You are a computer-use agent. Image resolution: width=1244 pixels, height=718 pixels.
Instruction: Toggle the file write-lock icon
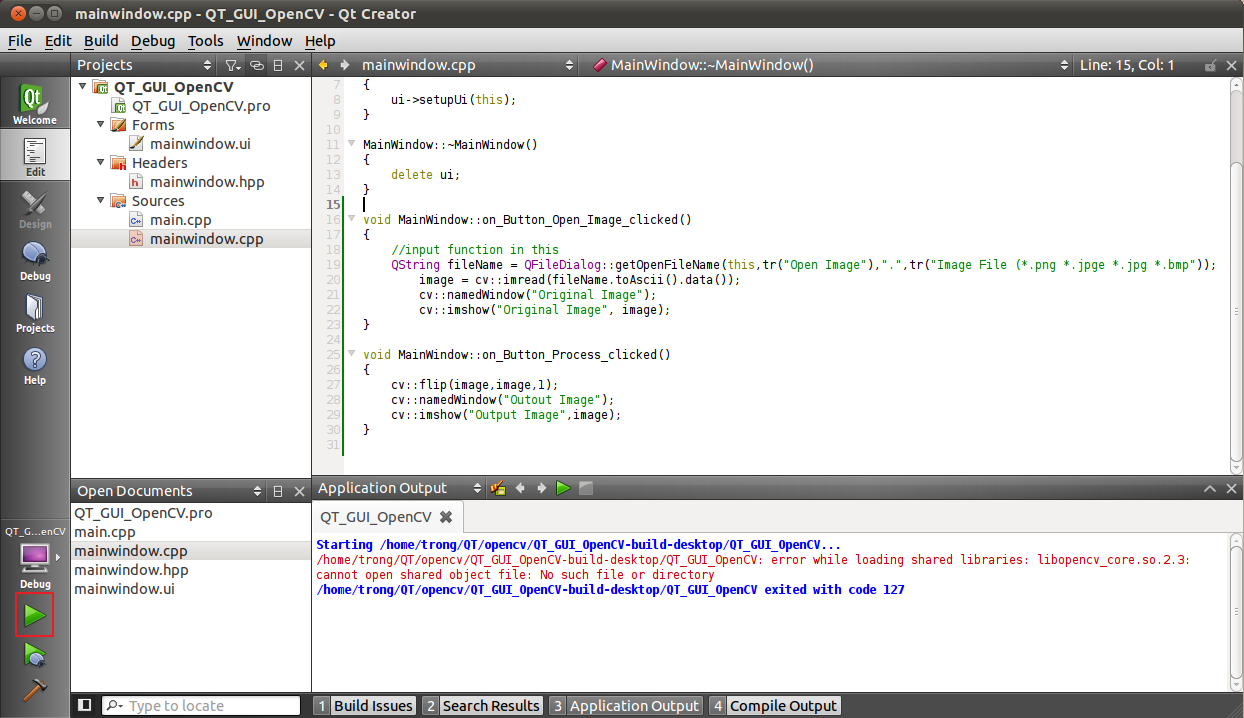[1211, 65]
